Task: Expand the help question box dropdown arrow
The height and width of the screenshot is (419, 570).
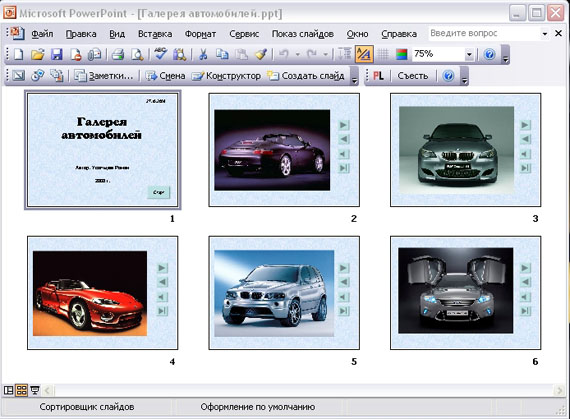Action: tap(545, 34)
